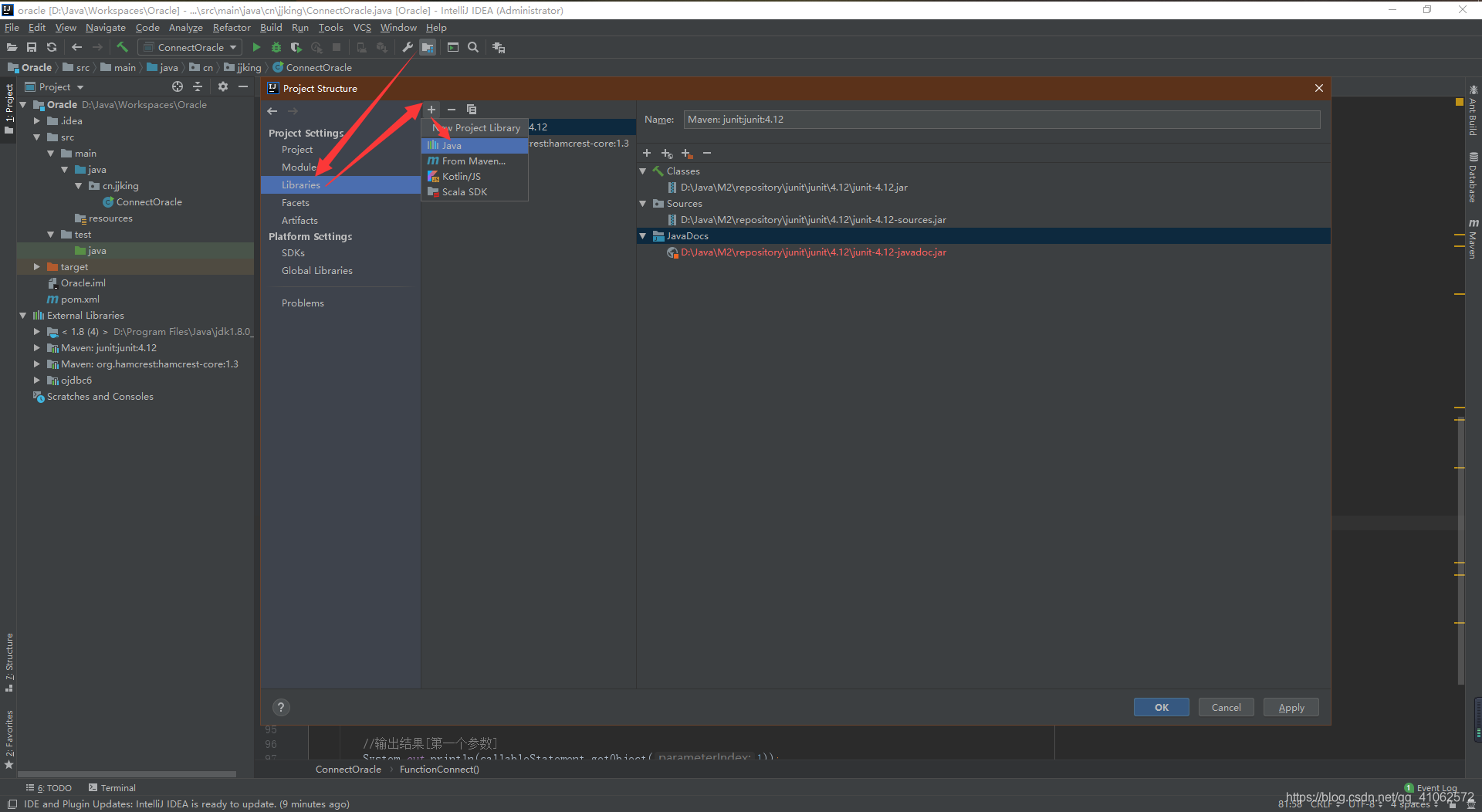Viewport: 1482px width, 812px height.
Task: Click the Remove root minus icon
Action: click(x=707, y=153)
